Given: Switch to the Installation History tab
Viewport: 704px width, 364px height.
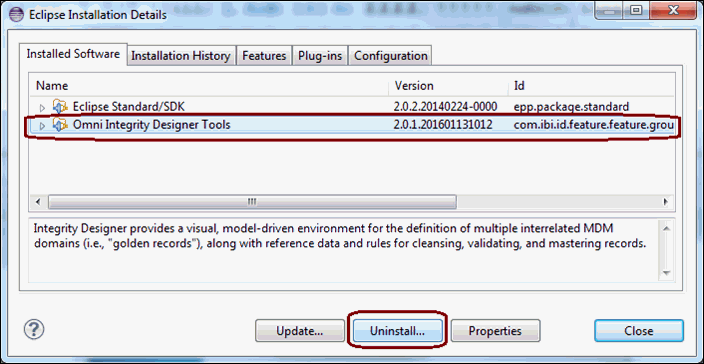Looking at the screenshot, I should click(x=180, y=56).
